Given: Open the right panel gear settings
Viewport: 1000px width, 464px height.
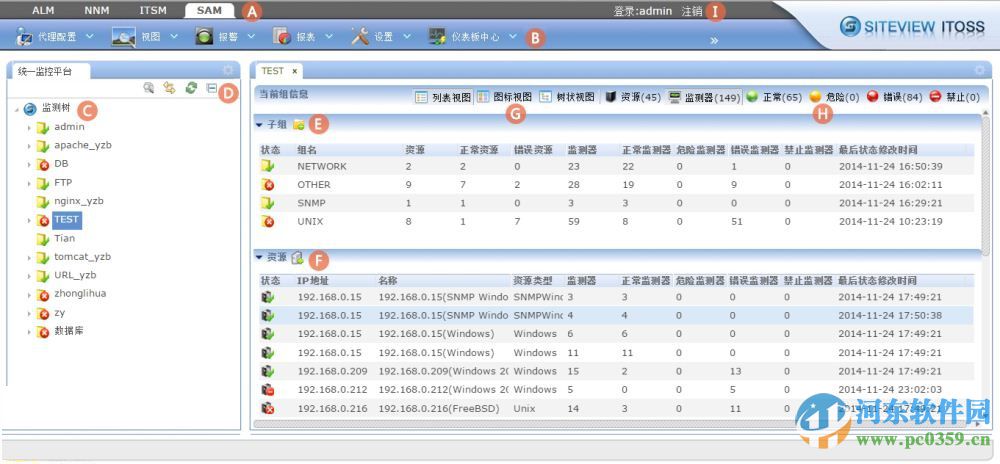Looking at the screenshot, I should click(980, 70).
